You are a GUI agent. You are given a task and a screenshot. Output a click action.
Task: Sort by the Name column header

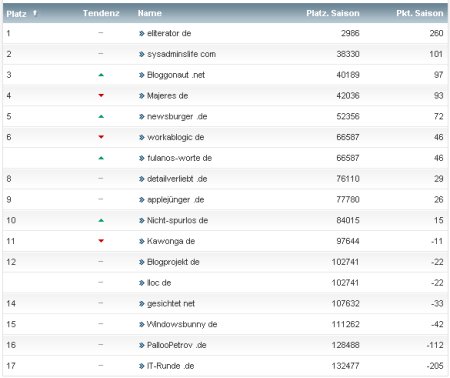150,13
